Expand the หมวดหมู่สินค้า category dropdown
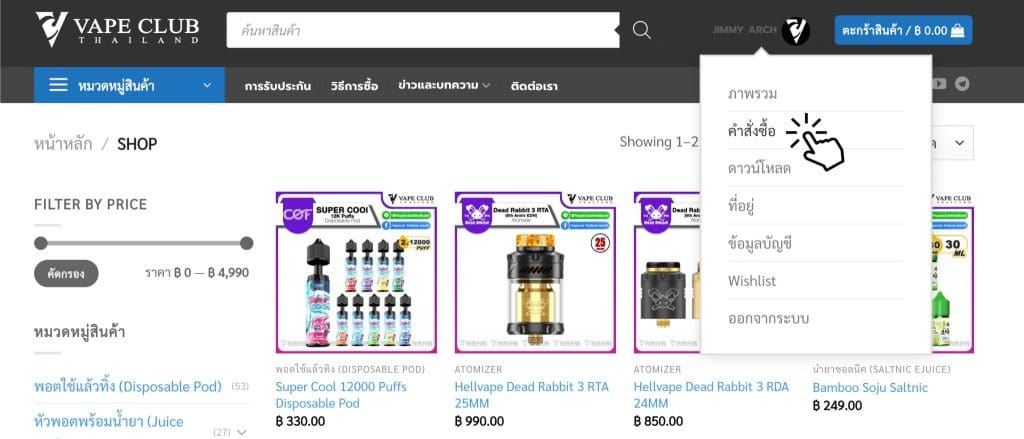The image size is (1024, 439). pyautogui.click(x=207, y=86)
